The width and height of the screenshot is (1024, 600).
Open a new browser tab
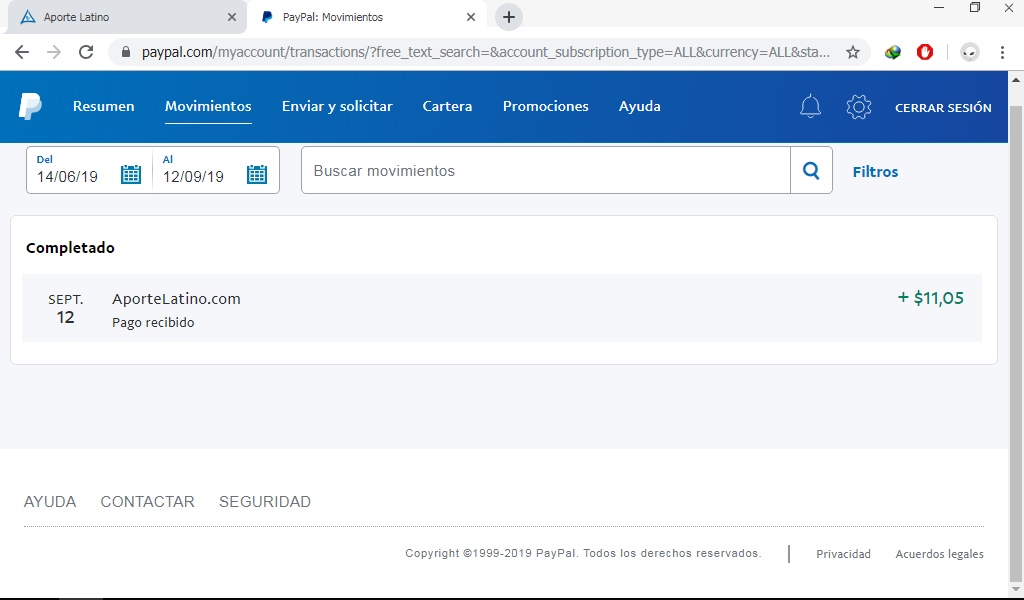click(509, 17)
